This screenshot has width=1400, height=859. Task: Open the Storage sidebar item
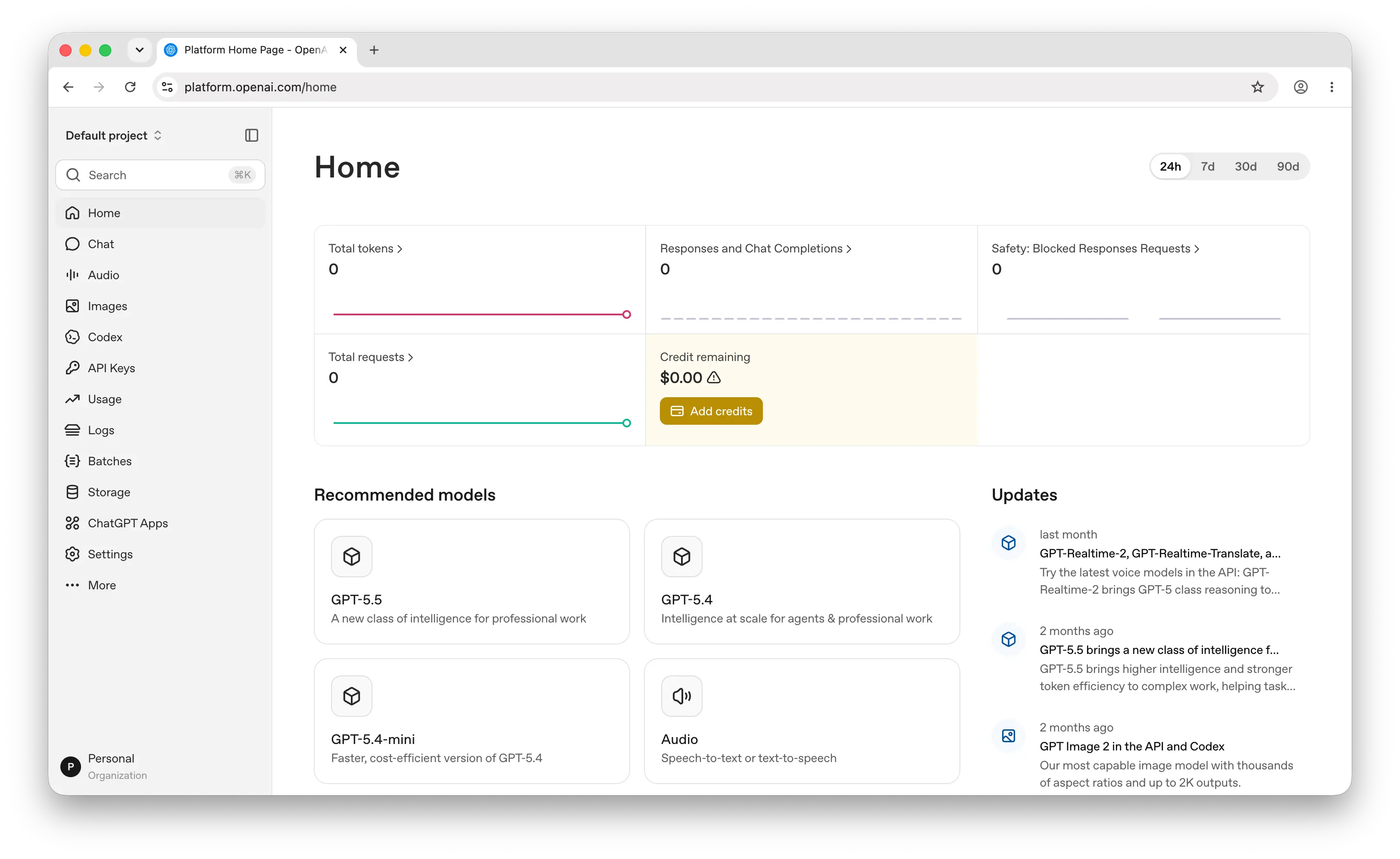pyautogui.click(x=160, y=492)
